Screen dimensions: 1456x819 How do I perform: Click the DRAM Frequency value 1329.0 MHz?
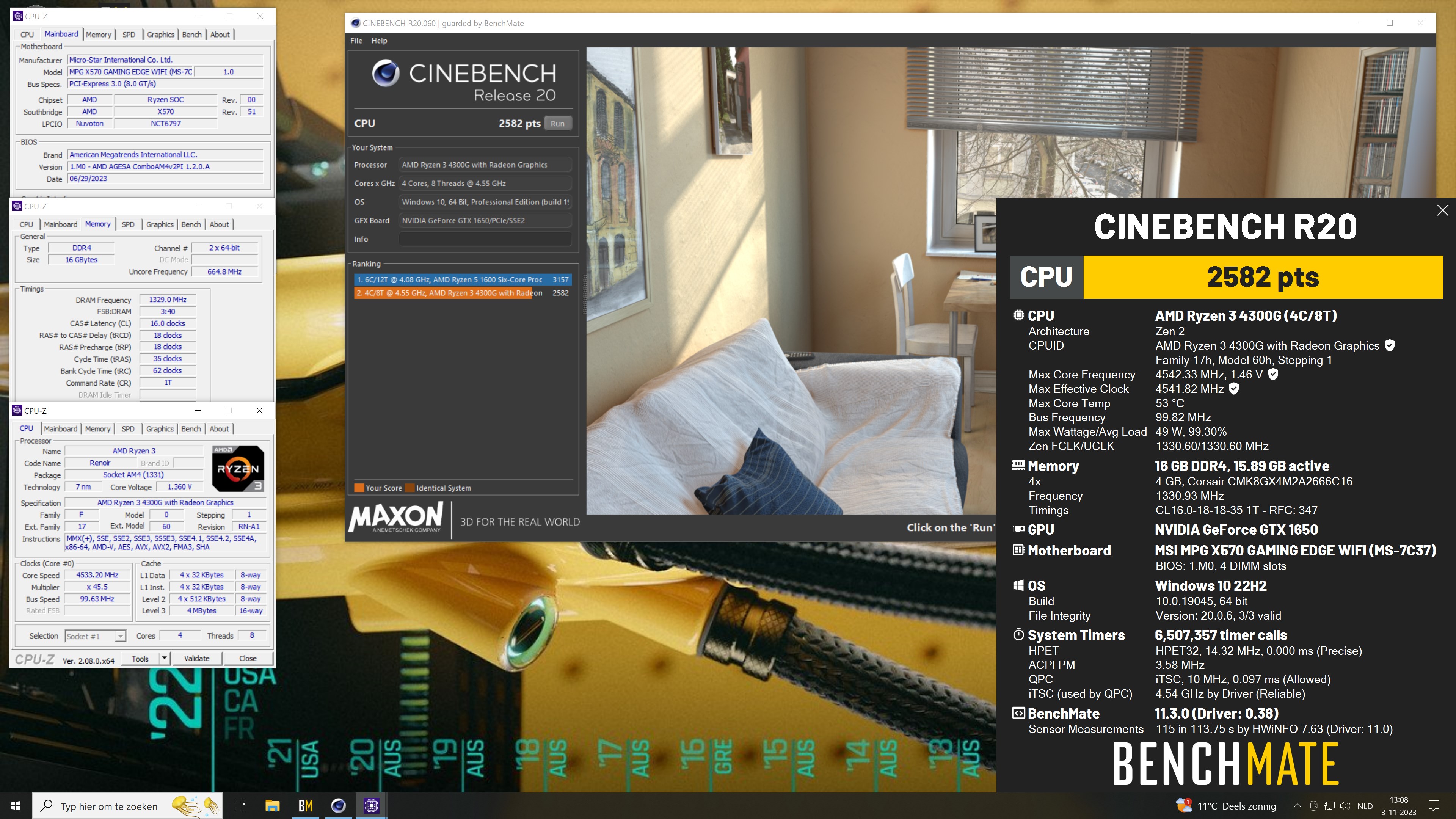pyautogui.click(x=168, y=300)
